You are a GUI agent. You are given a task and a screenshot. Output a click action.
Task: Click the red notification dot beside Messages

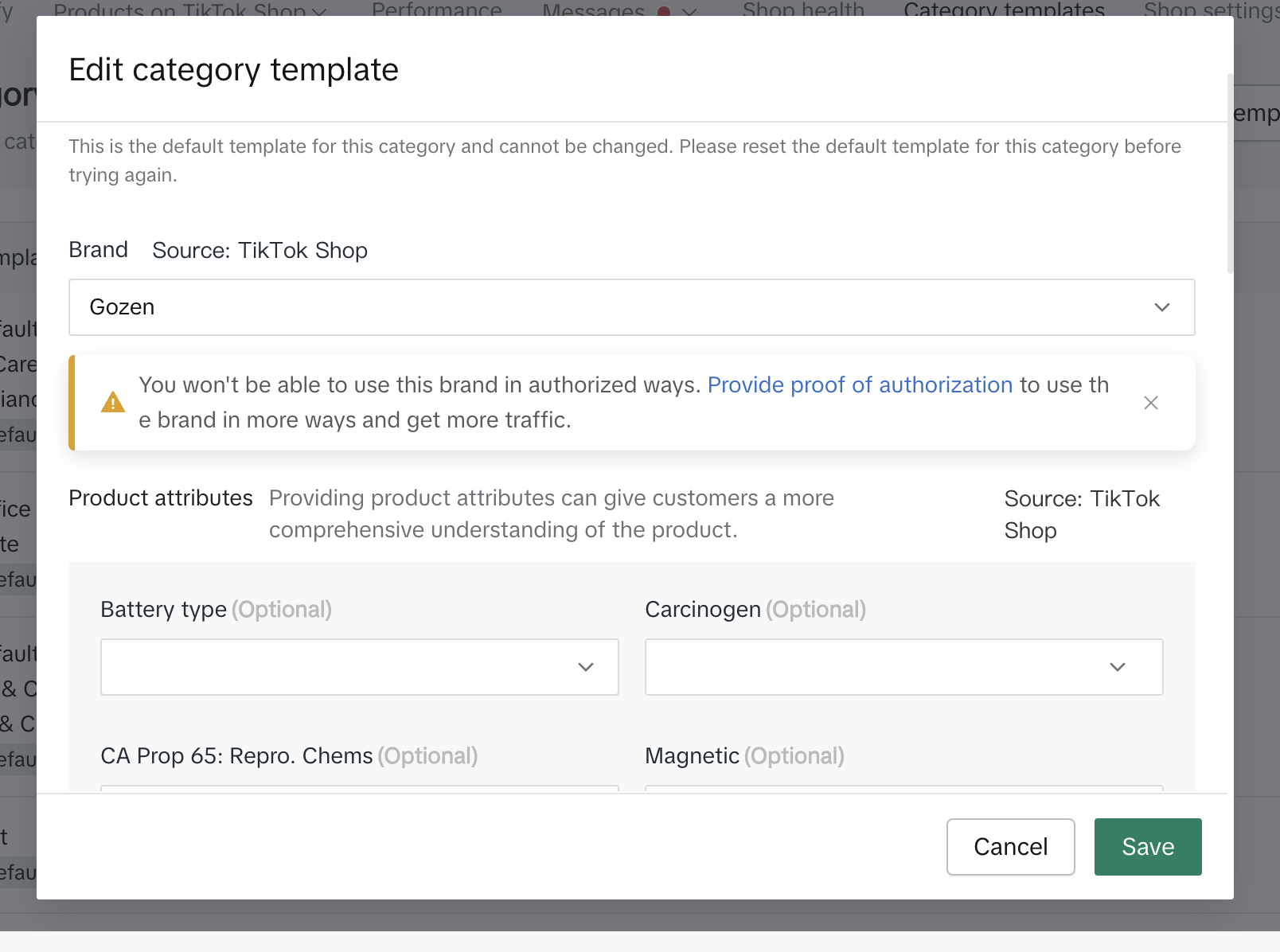coord(664,11)
